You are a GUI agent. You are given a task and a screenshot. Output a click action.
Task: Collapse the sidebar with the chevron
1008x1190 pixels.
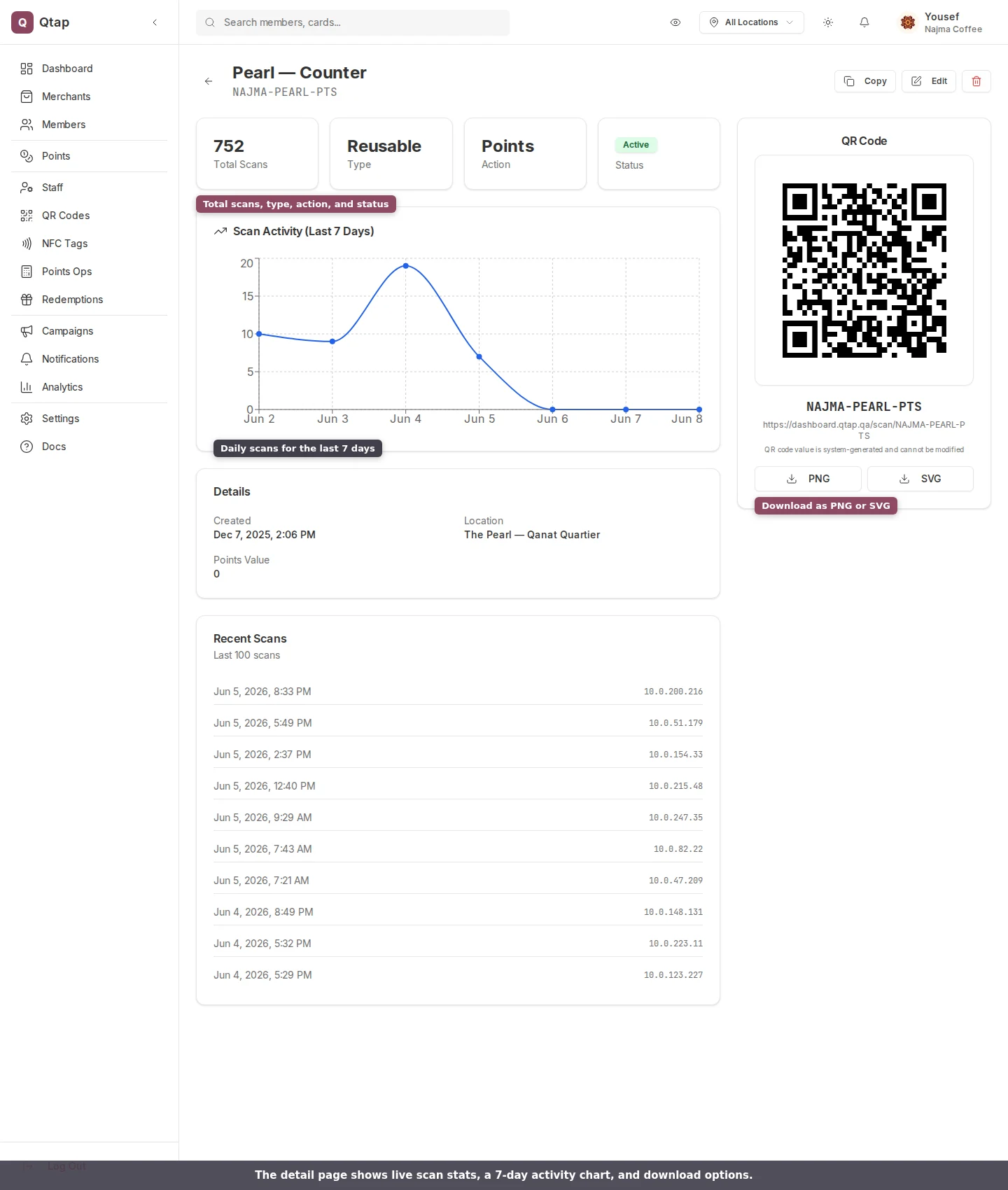click(x=155, y=22)
